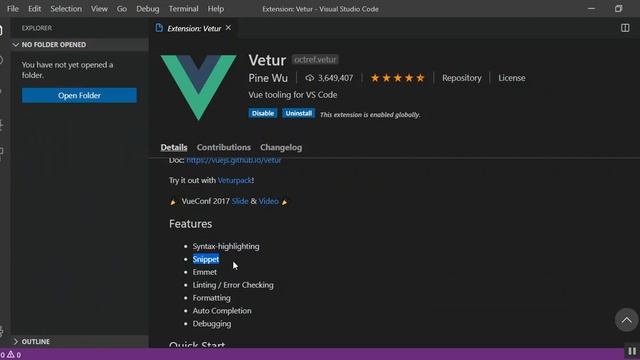Minimize the VS Code window
Screen dimensions: 640x360
(x=591, y=9)
